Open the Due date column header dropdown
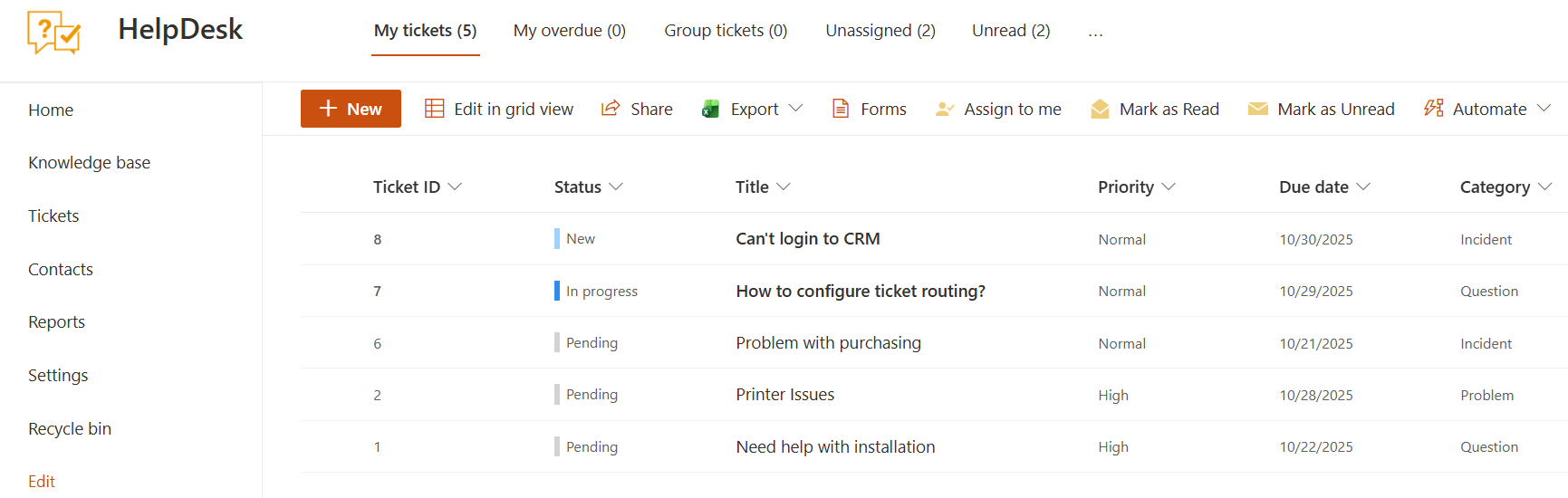 point(1363,187)
